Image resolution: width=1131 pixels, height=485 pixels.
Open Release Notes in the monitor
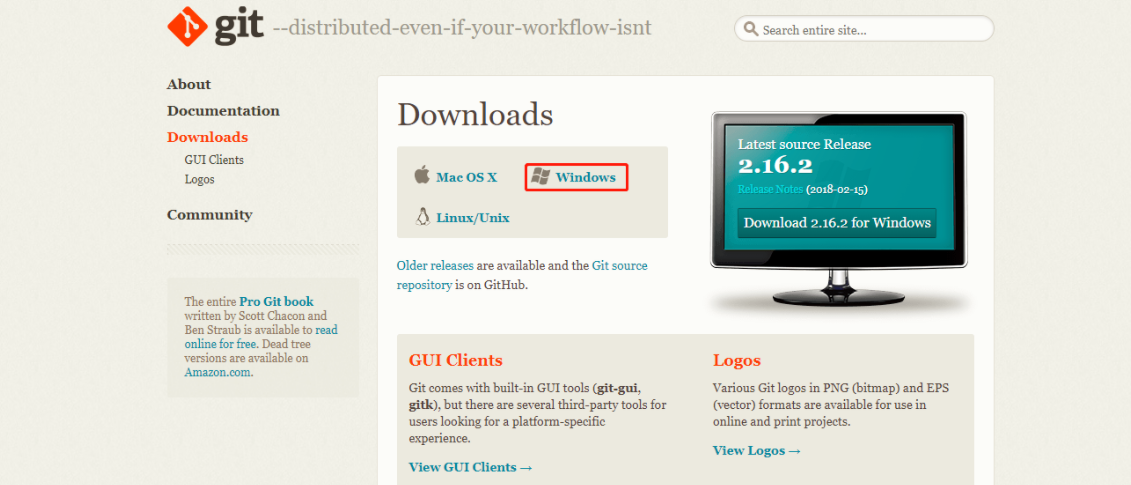click(x=770, y=189)
